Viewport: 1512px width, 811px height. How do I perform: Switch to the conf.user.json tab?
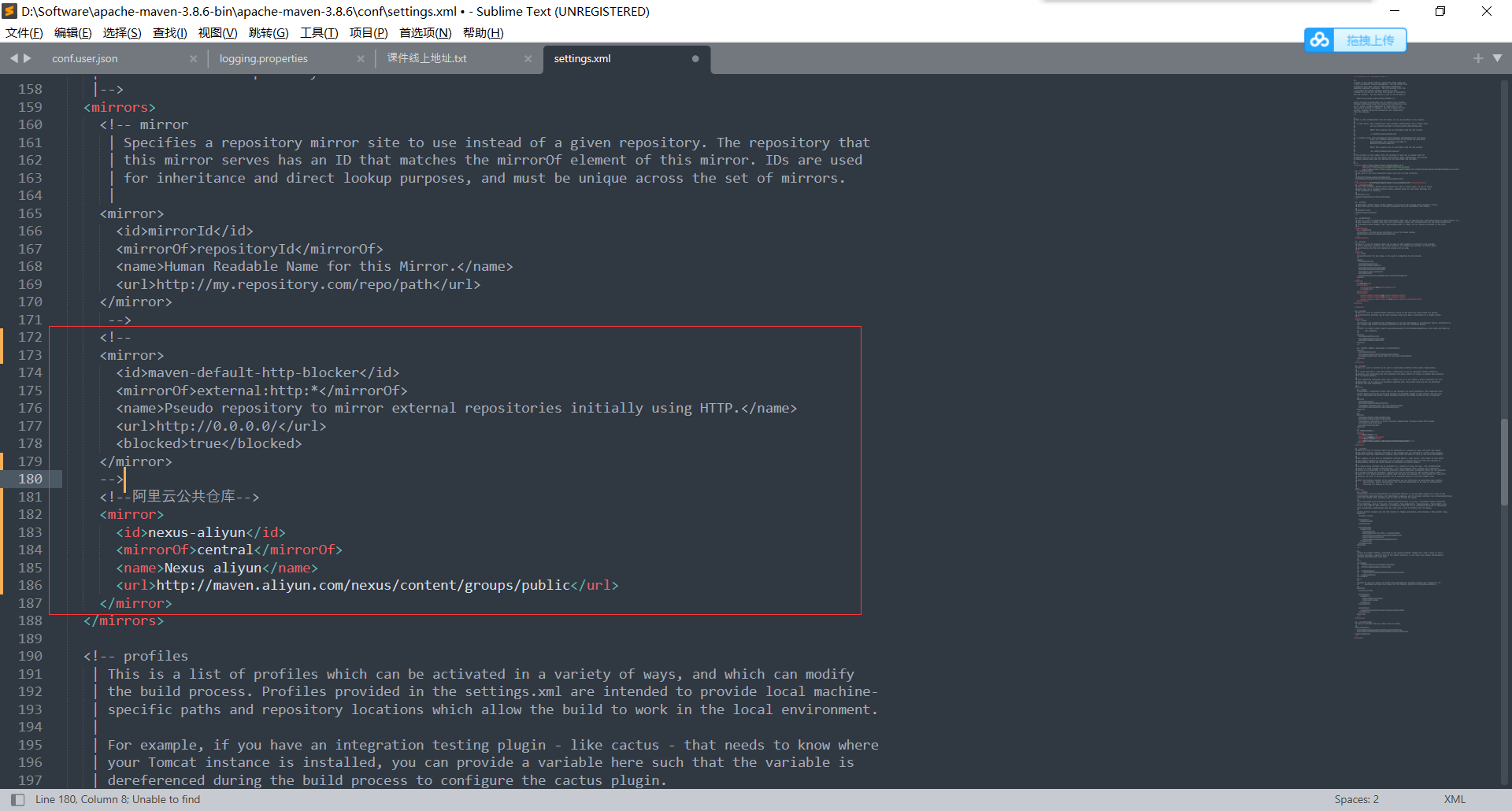point(85,59)
